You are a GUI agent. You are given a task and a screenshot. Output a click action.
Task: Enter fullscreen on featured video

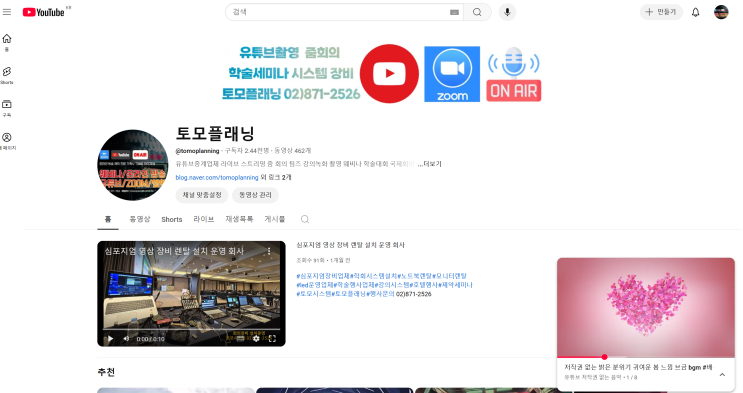272,338
